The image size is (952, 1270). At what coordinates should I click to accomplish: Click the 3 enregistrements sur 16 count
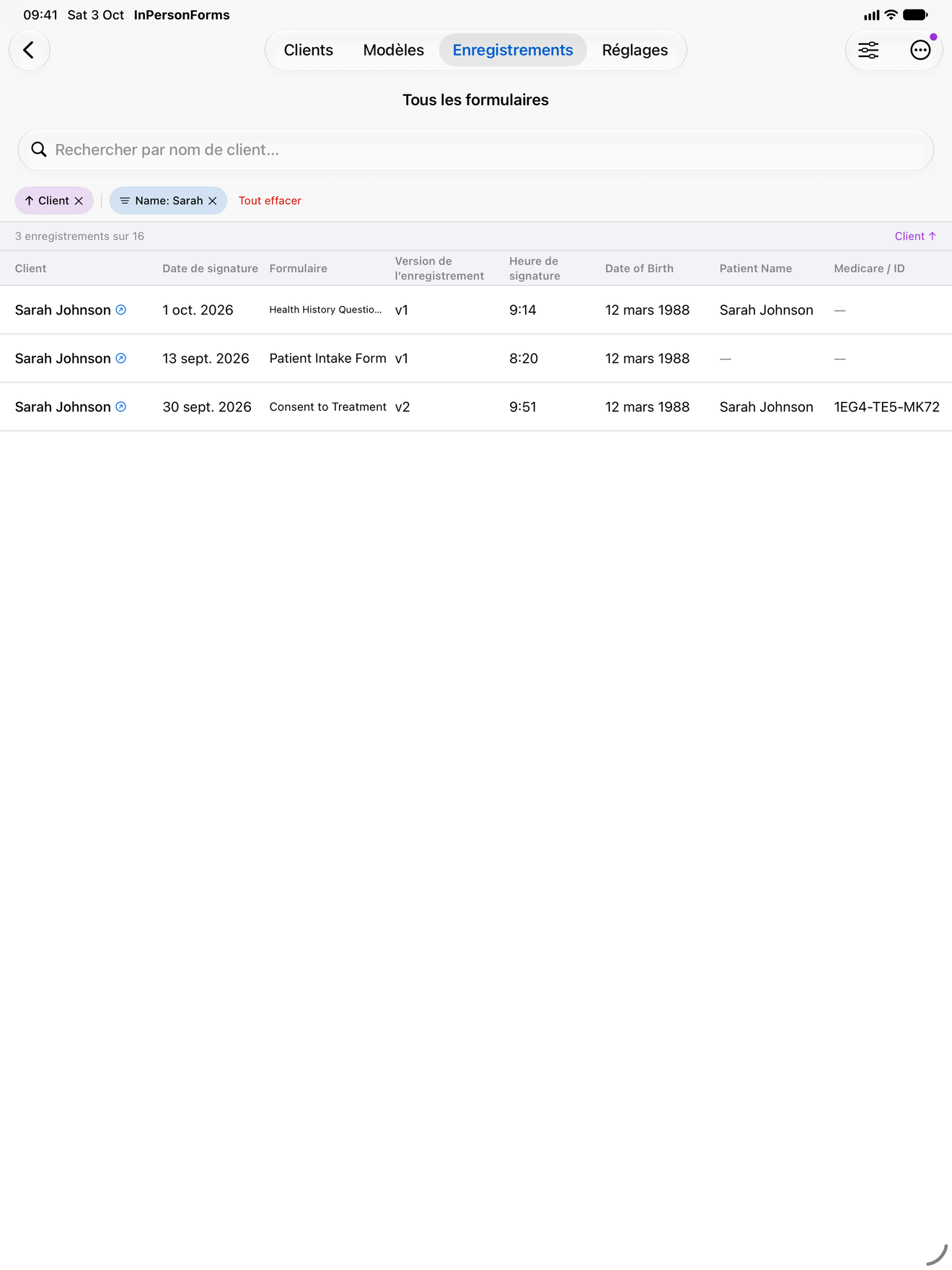[x=79, y=236]
